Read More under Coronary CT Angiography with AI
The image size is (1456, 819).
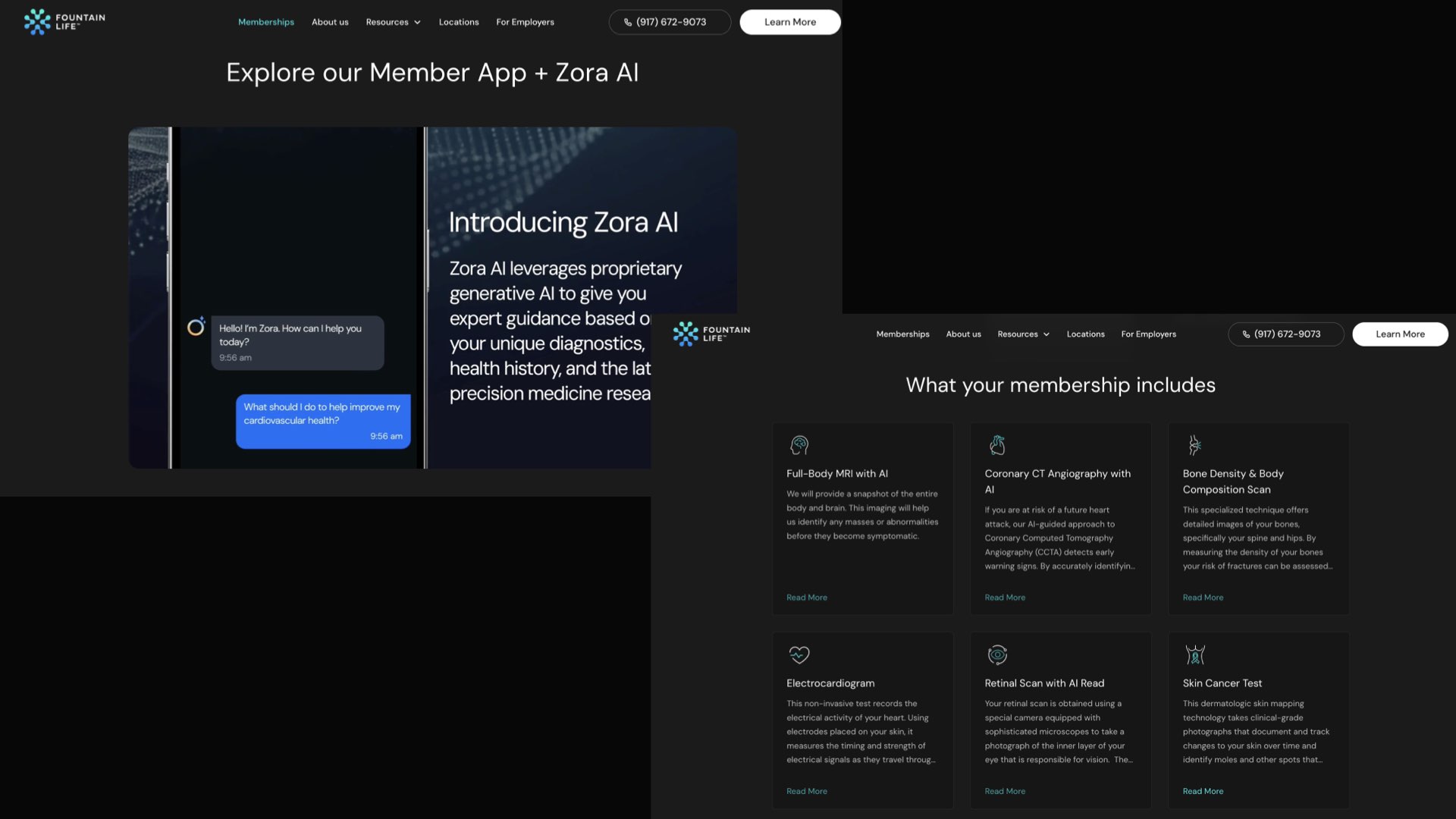point(1005,598)
